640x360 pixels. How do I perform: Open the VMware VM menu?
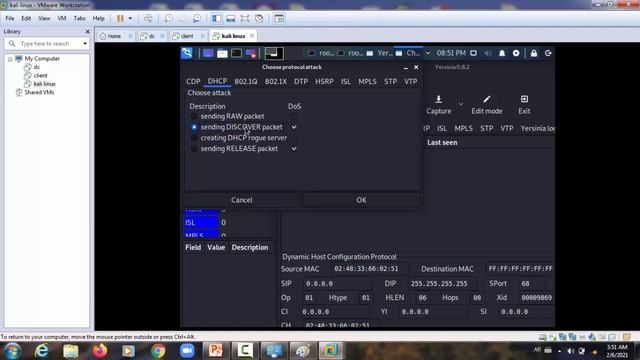click(62, 18)
